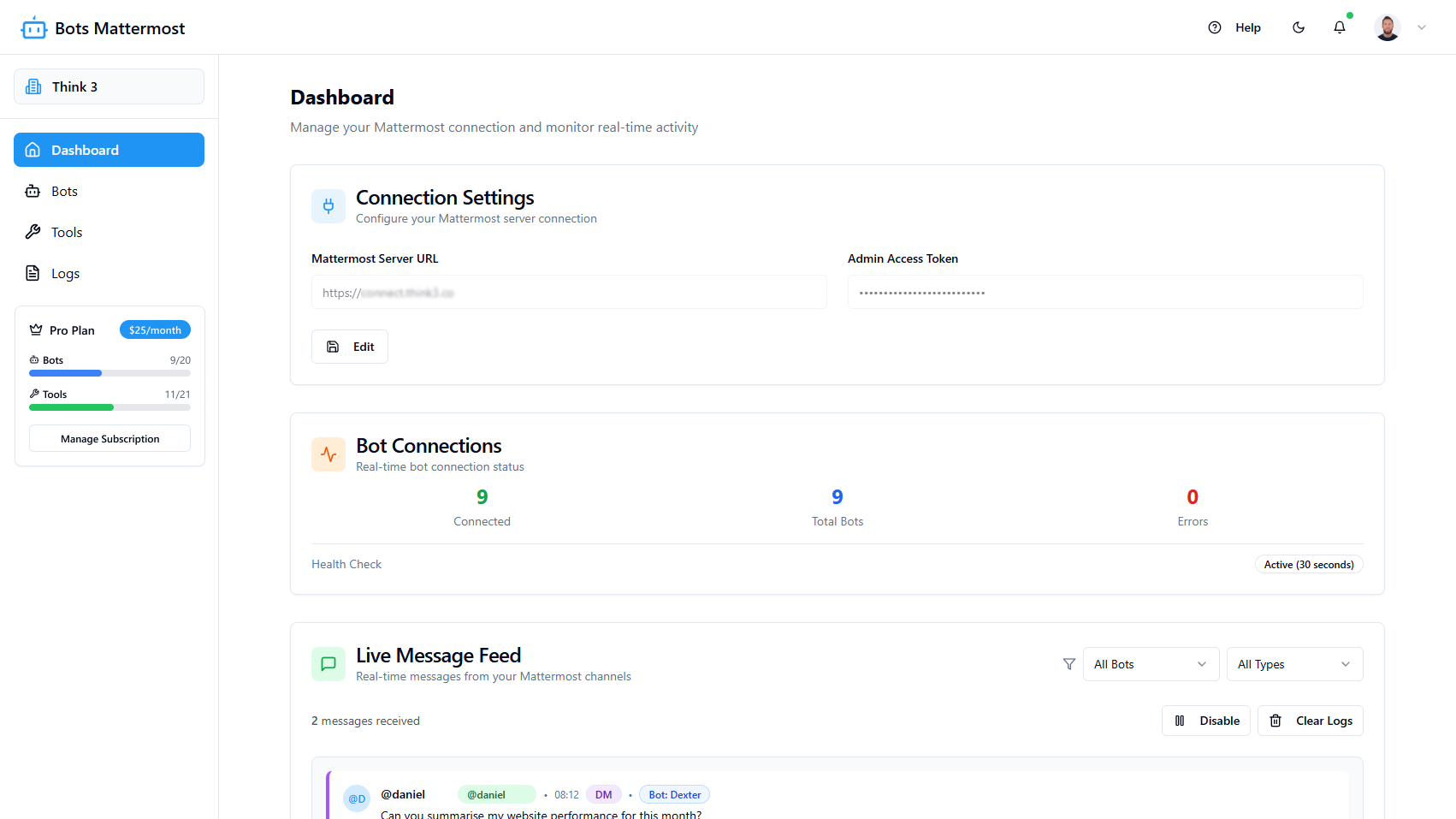Viewport: 1456px width, 819px height.
Task: Click the filter funnel icon
Action: 1069,664
